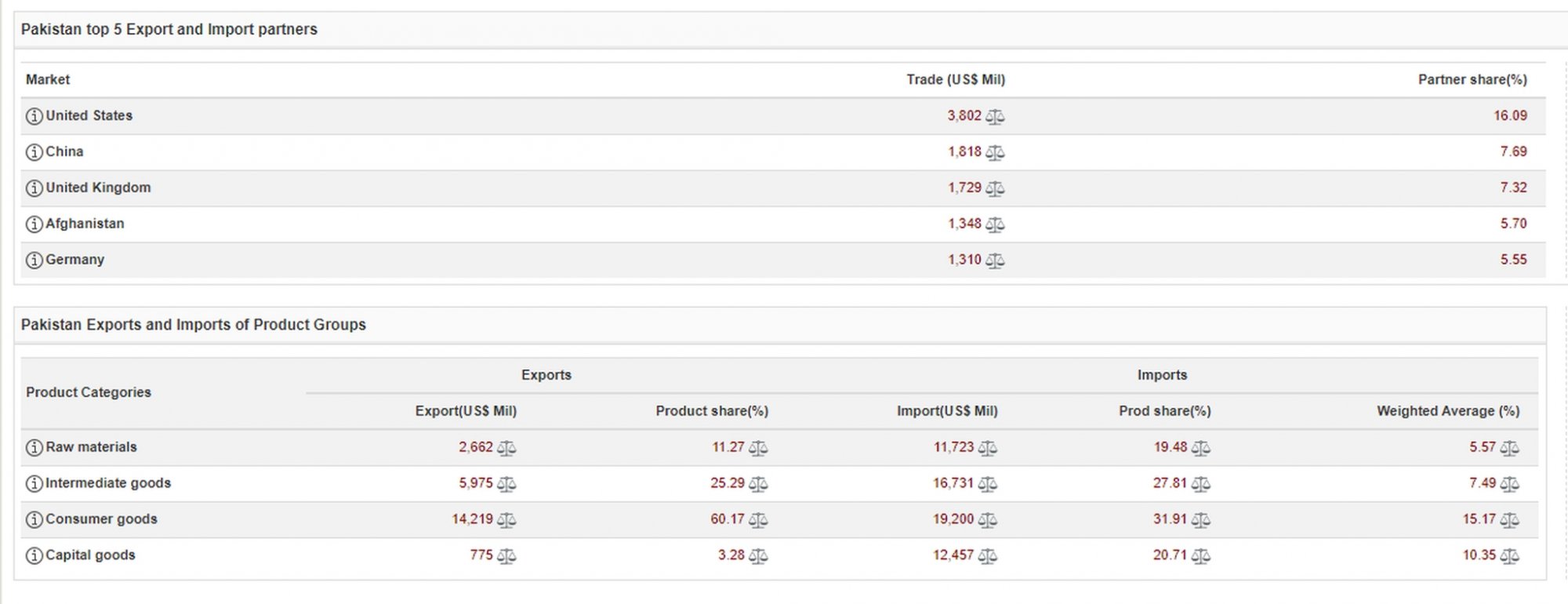Click the scale icon next to share 3.28
Screen dimensions: 1568x604
pos(758,557)
